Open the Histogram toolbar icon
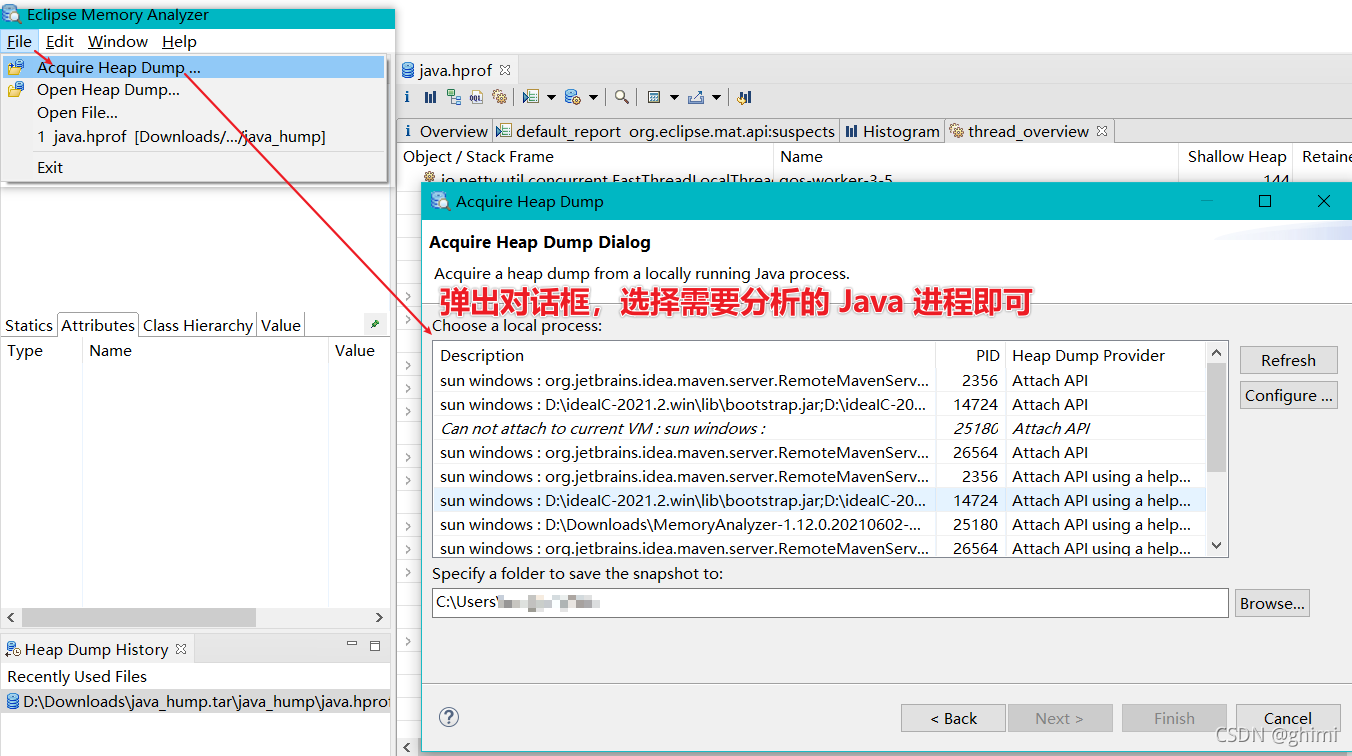Screen dimensions: 1352x756 click(430, 97)
